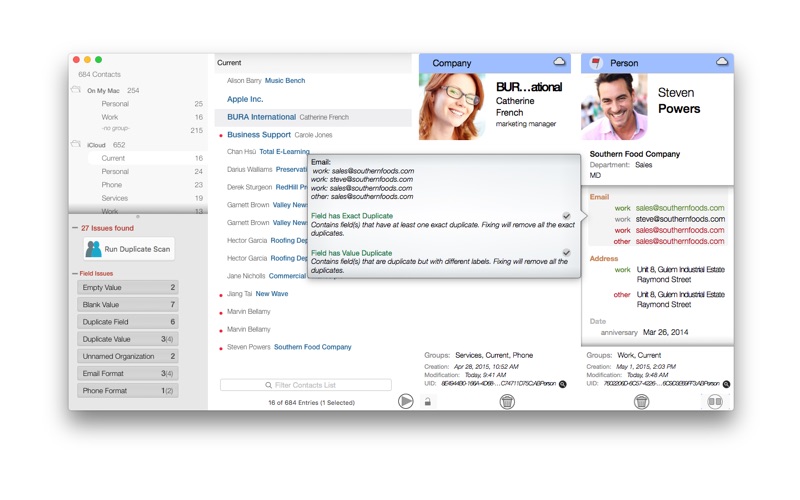Click the iCloud source icon in sidebar
800x500 pixels.
pyautogui.click(x=76, y=144)
